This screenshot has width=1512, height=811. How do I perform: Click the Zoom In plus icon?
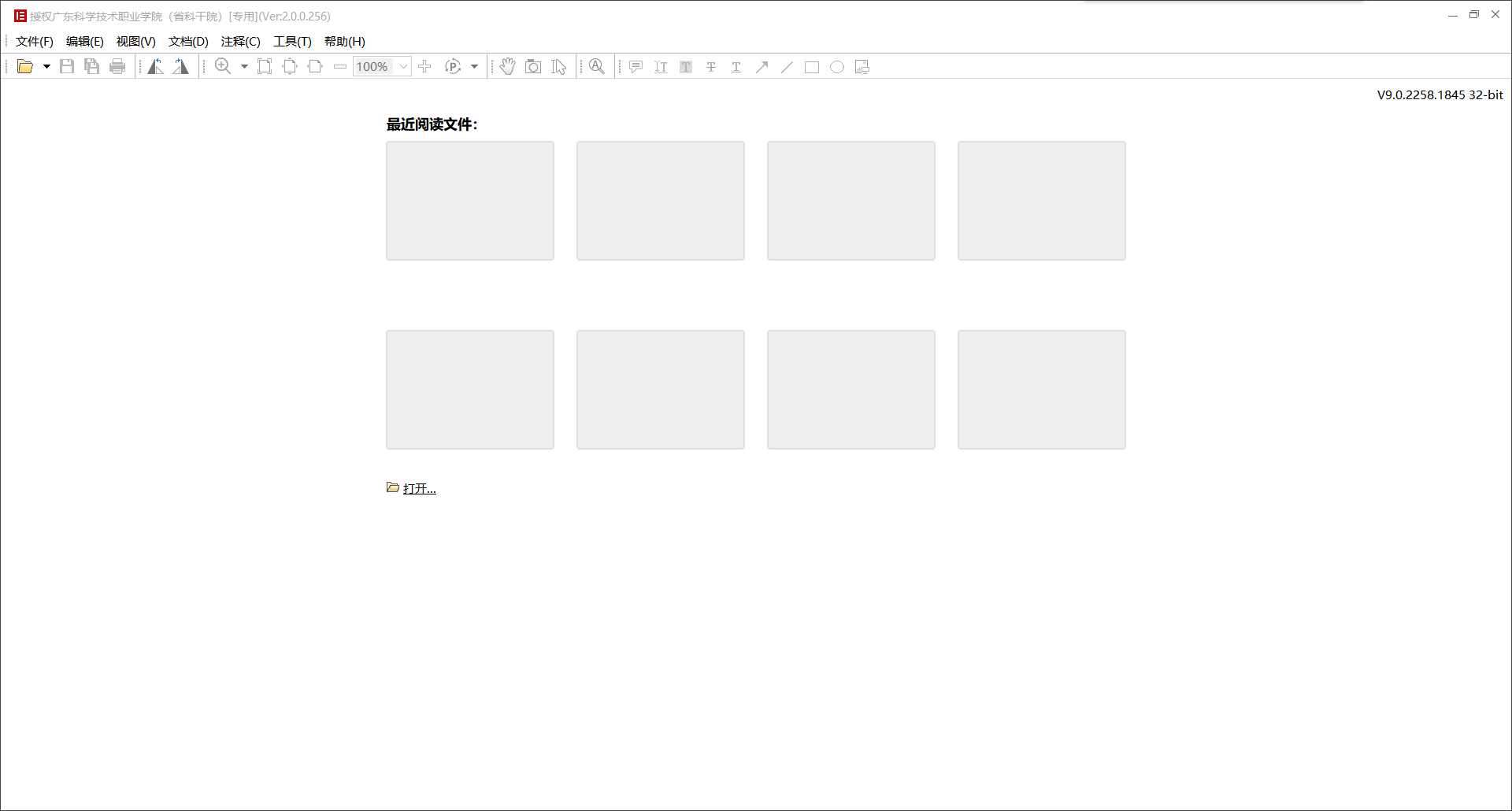tap(424, 67)
